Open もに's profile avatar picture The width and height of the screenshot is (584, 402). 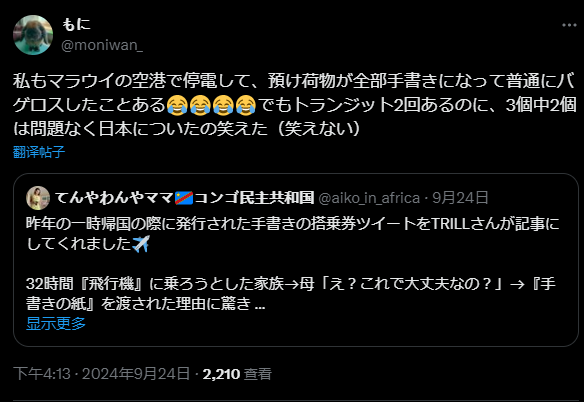coord(33,35)
